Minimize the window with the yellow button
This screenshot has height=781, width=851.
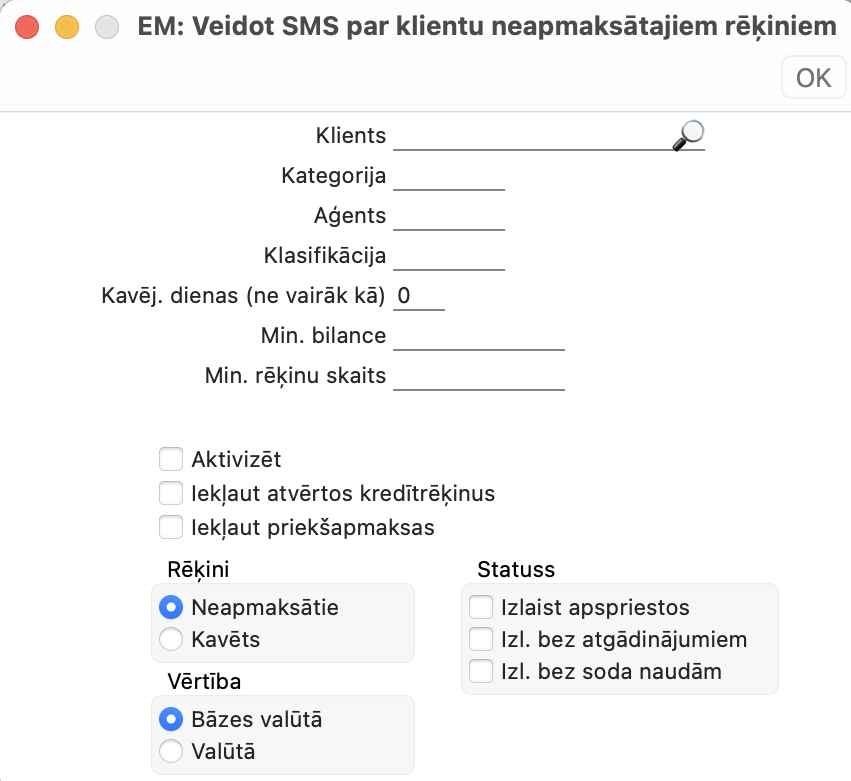67,27
